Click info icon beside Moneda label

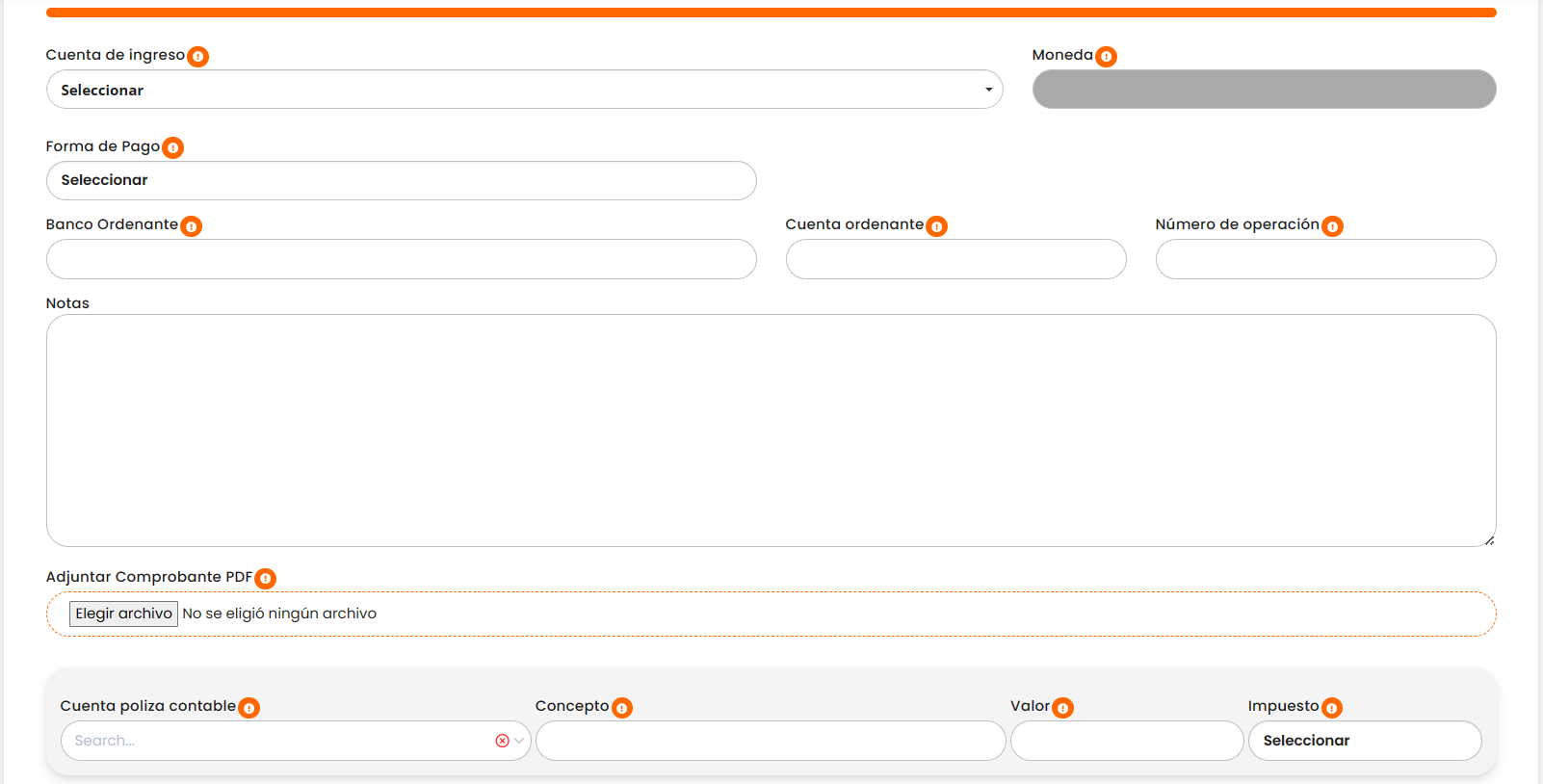point(1106,57)
